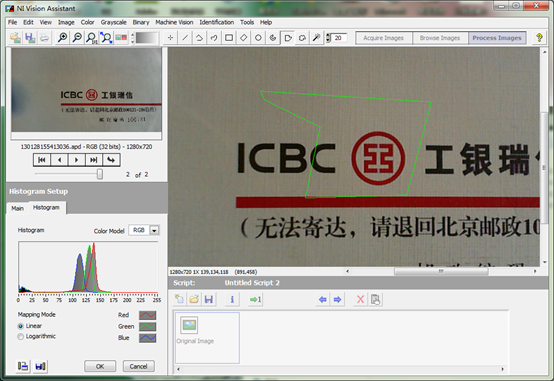
Task: Pick the Oval ROI tool
Action: (258, 37)
